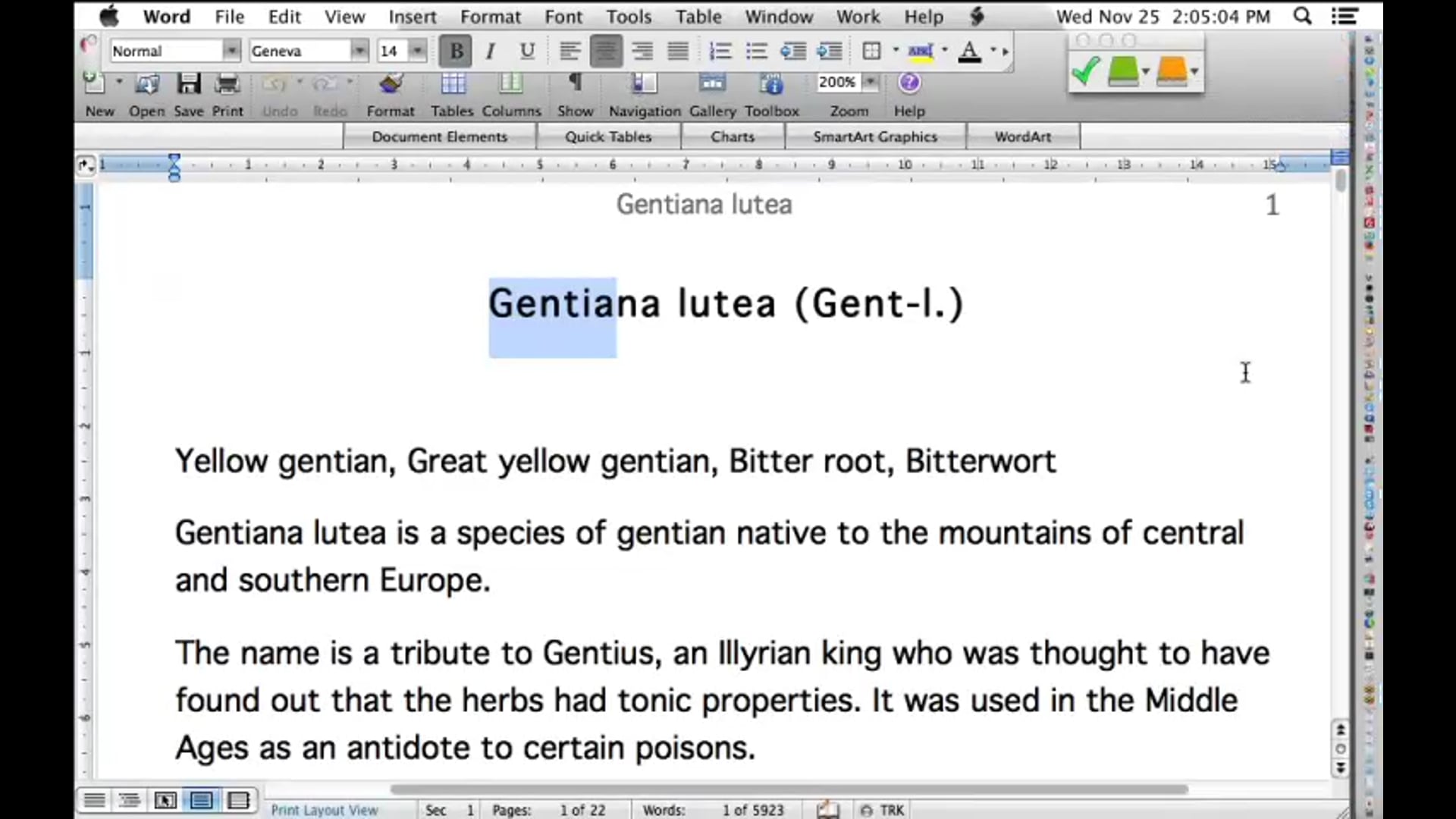Image resolution: width=1456 pixels, height=819 pixels.
Task: Click the Print icon
Action: [227, 83]
